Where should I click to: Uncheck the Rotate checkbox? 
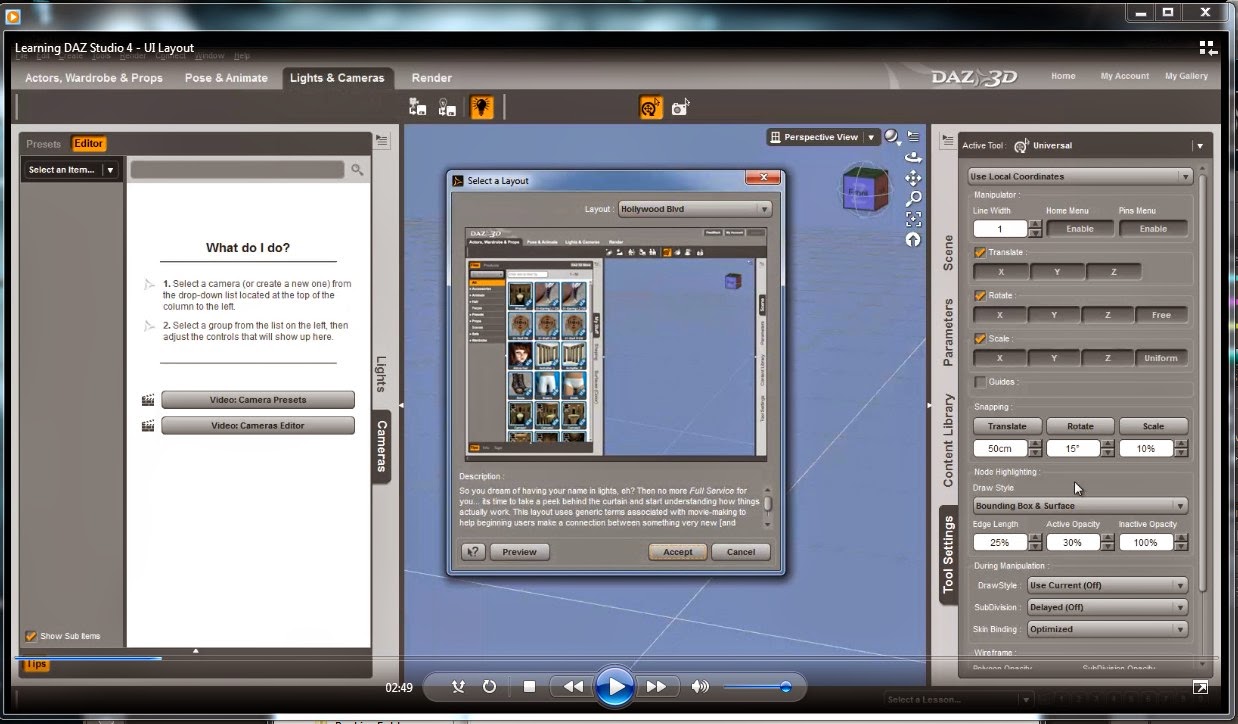click(x=980, y=296)
